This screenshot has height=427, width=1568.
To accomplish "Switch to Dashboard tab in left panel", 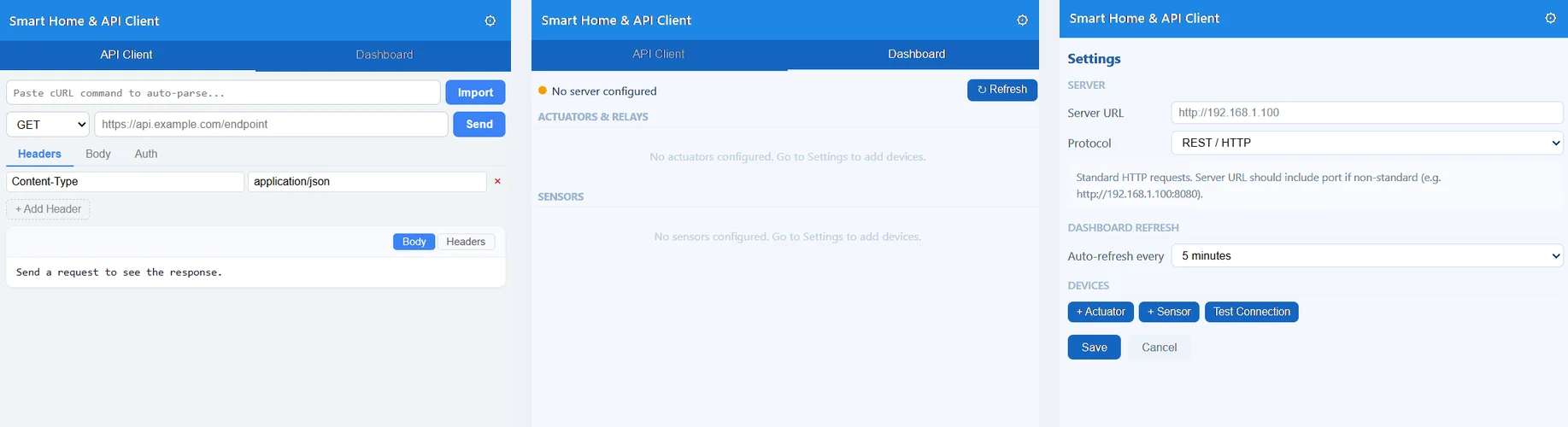I will (x=384, y=55).
